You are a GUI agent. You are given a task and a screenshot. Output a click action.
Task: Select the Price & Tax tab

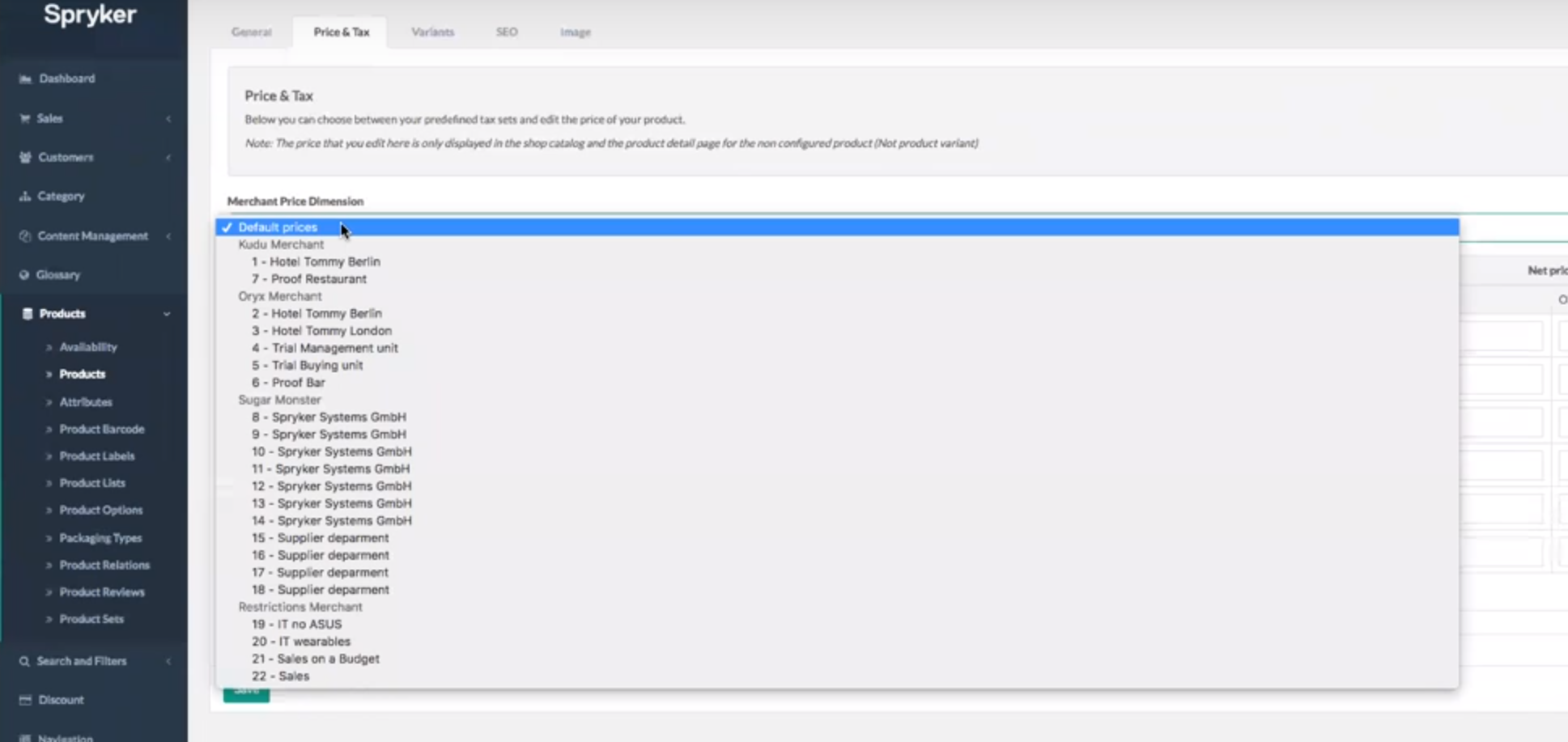click(x=342, y=32)
